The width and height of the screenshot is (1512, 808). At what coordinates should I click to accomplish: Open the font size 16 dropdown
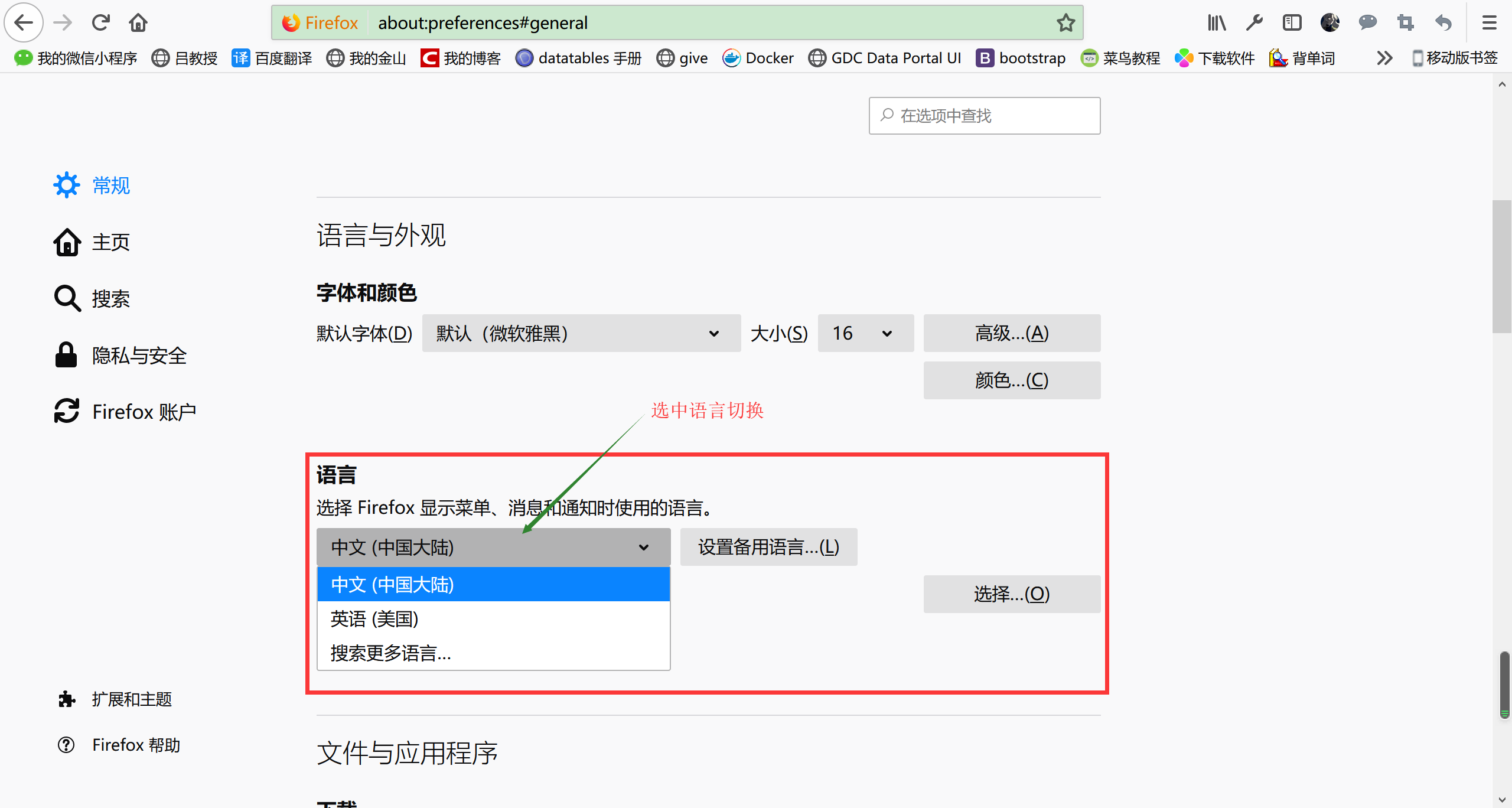[x=865, y=333]
